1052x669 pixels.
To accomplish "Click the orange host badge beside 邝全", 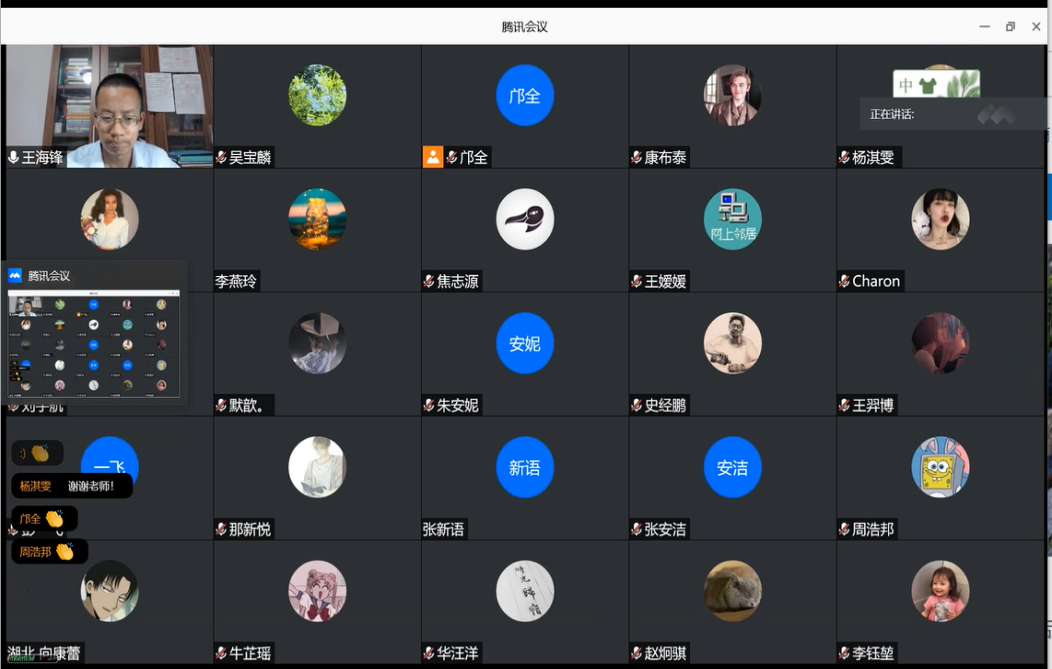I will [433, 157].
